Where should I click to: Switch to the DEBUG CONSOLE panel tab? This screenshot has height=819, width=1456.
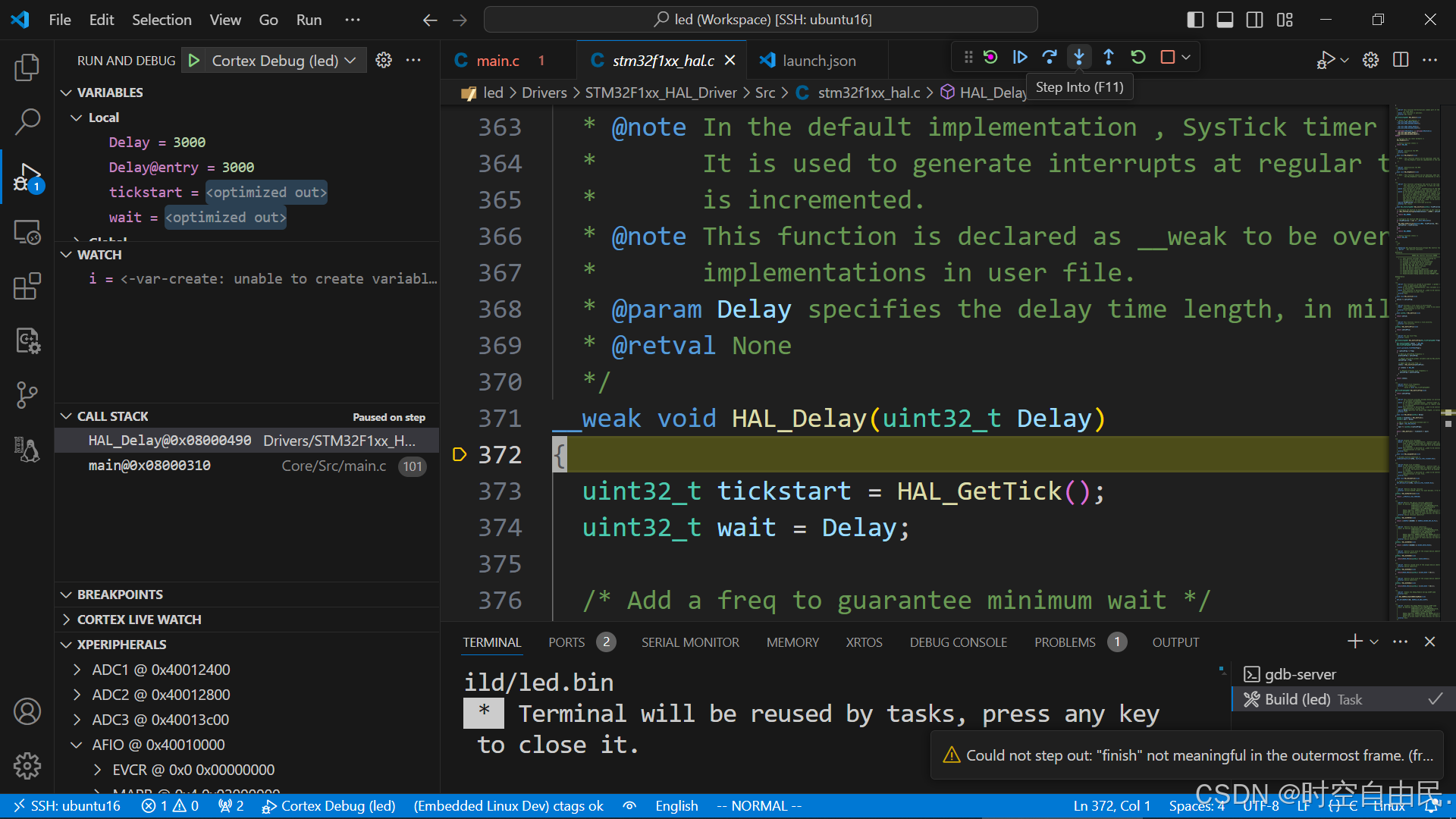click(x=958, y=642)
